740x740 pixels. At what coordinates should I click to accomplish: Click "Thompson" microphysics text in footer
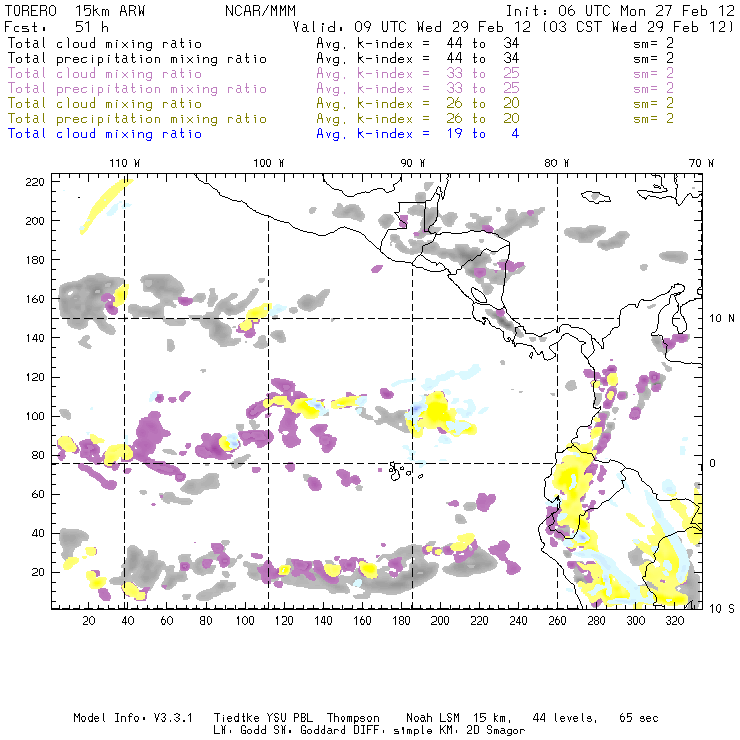click(353, 718)
